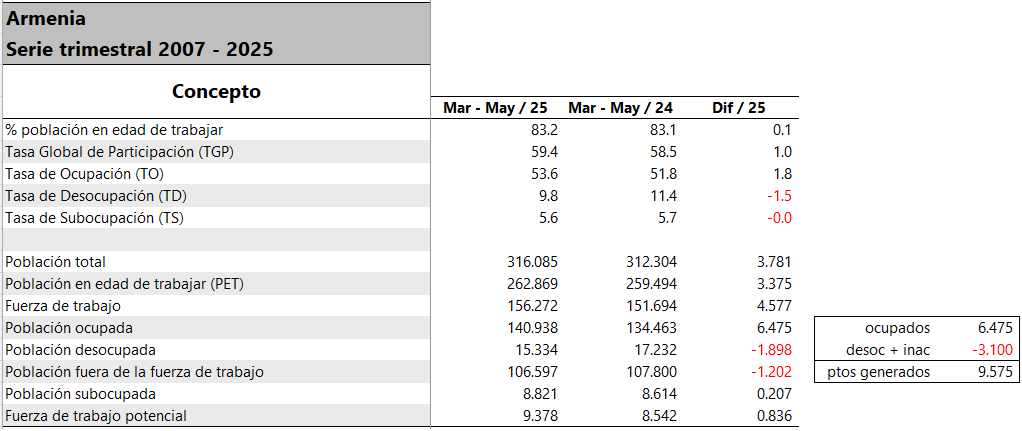
Task: Select the Población fuera de la fuerza de trabajo label
Action: coord(134,372)
